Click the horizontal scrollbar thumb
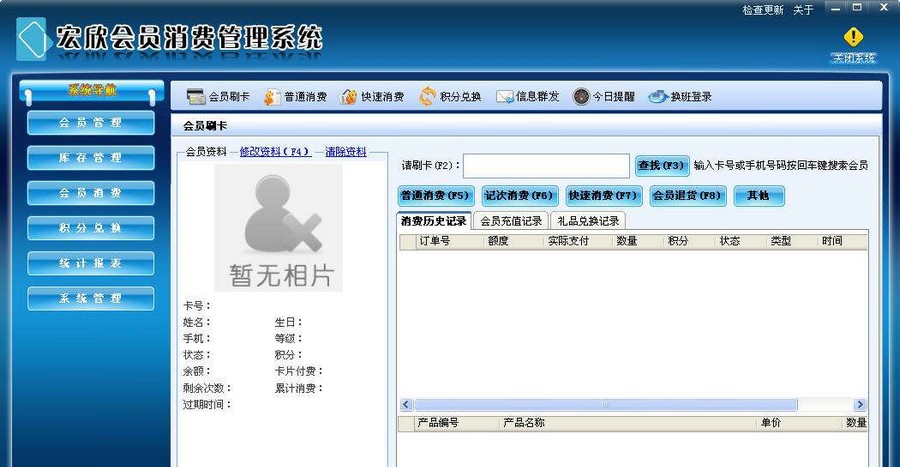Image resolution: width=900 pixels, height=467 pixels. point(606,404)
